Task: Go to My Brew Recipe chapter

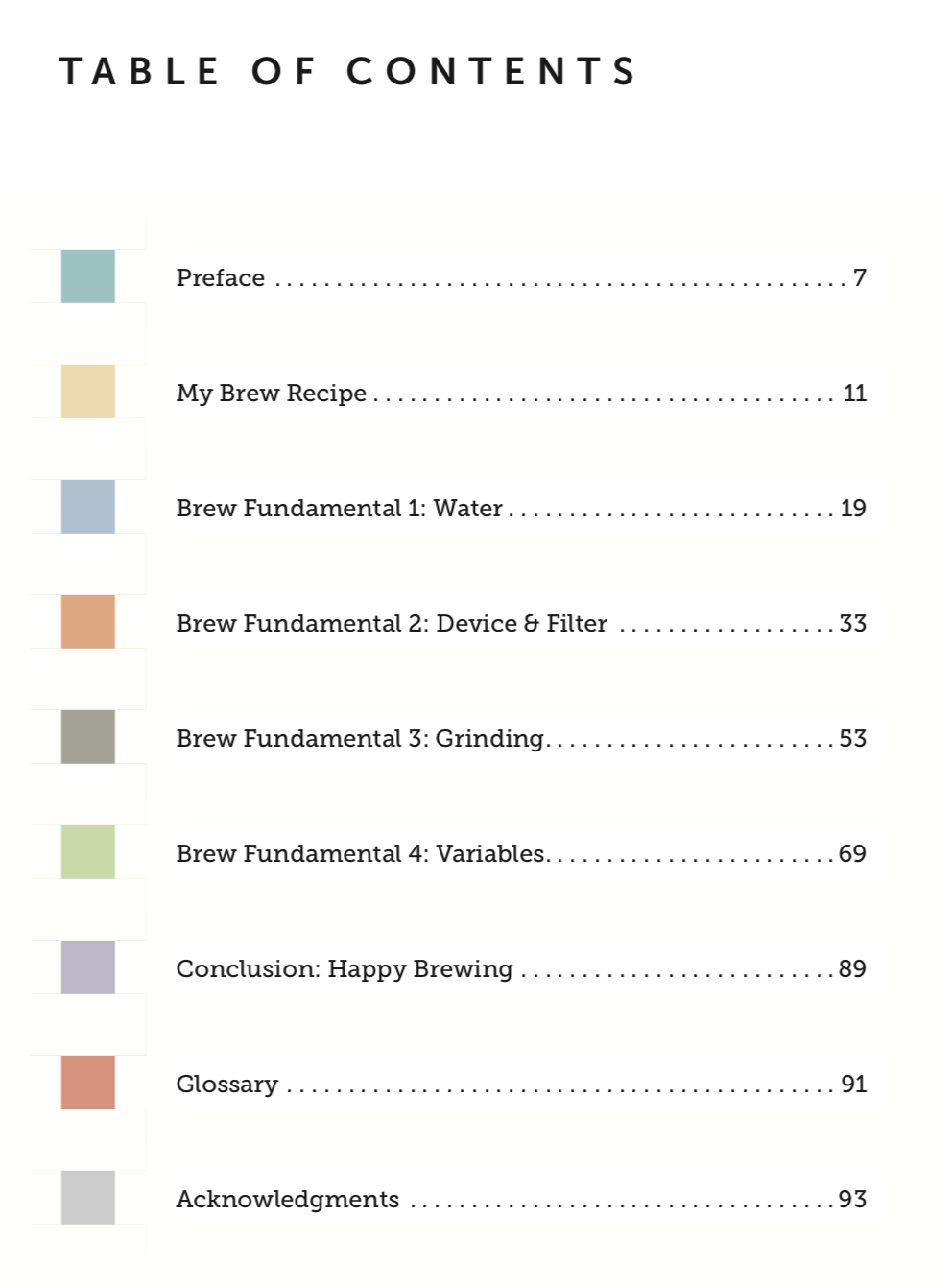Action: pyautogui.click(x=521, y=394)
